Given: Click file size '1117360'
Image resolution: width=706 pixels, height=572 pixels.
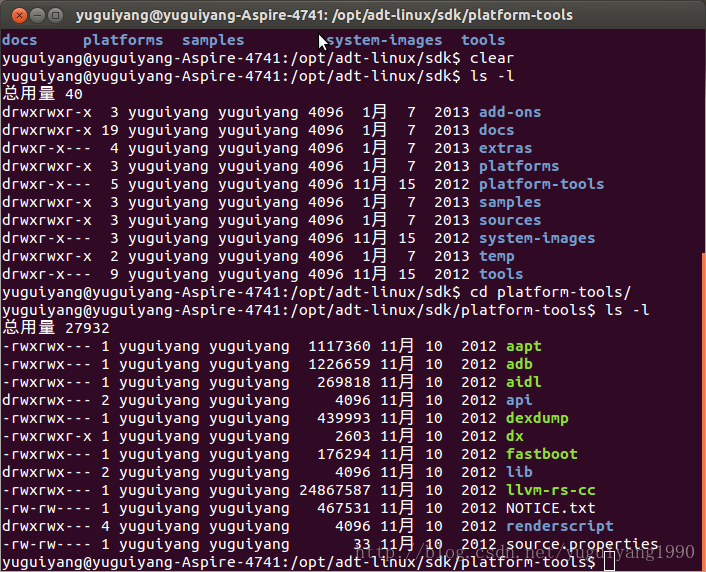Looking at the screenshot, I should (339, 346).
